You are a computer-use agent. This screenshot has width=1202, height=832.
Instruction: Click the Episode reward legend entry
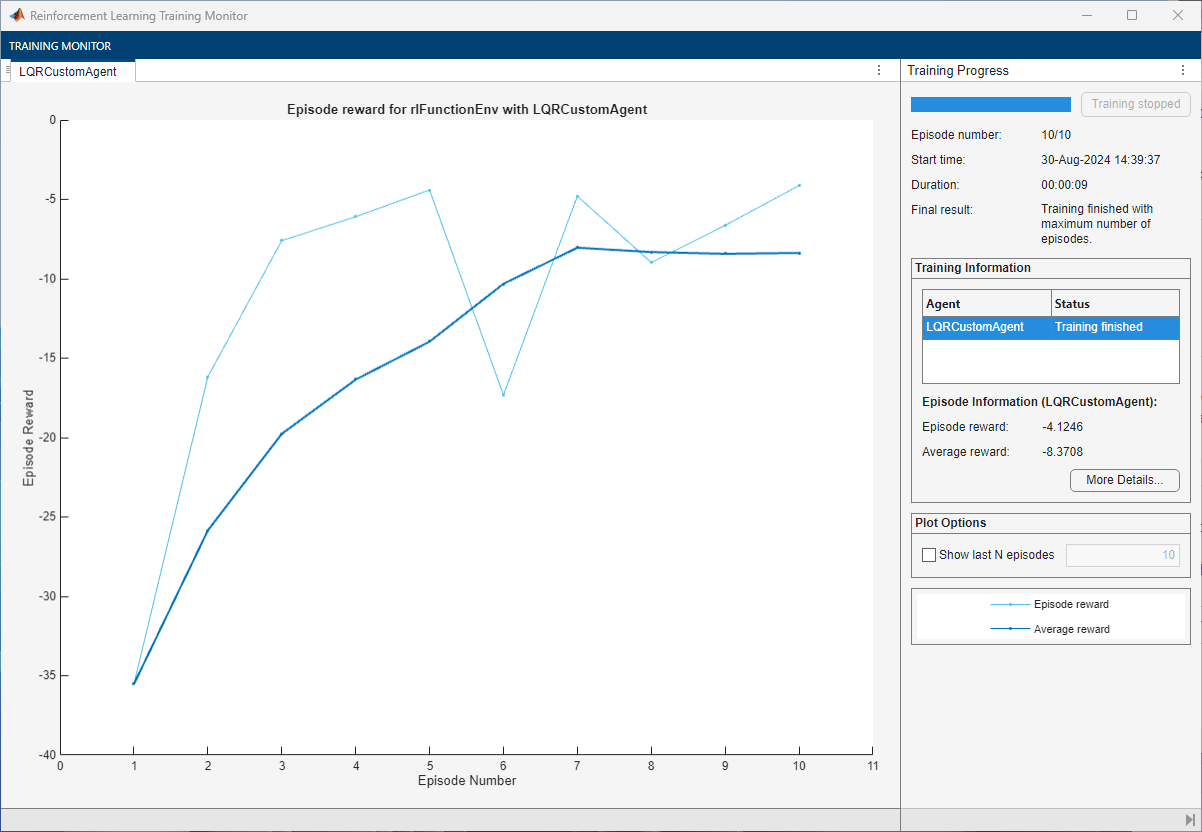point(1050,604)
